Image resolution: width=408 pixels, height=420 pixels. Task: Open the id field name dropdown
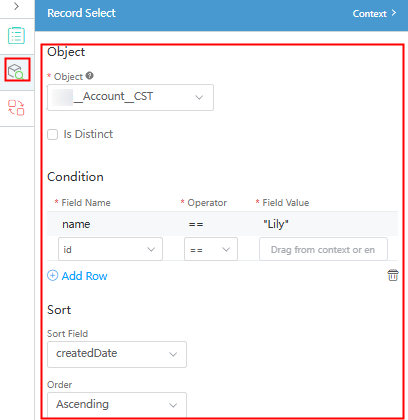110,249
